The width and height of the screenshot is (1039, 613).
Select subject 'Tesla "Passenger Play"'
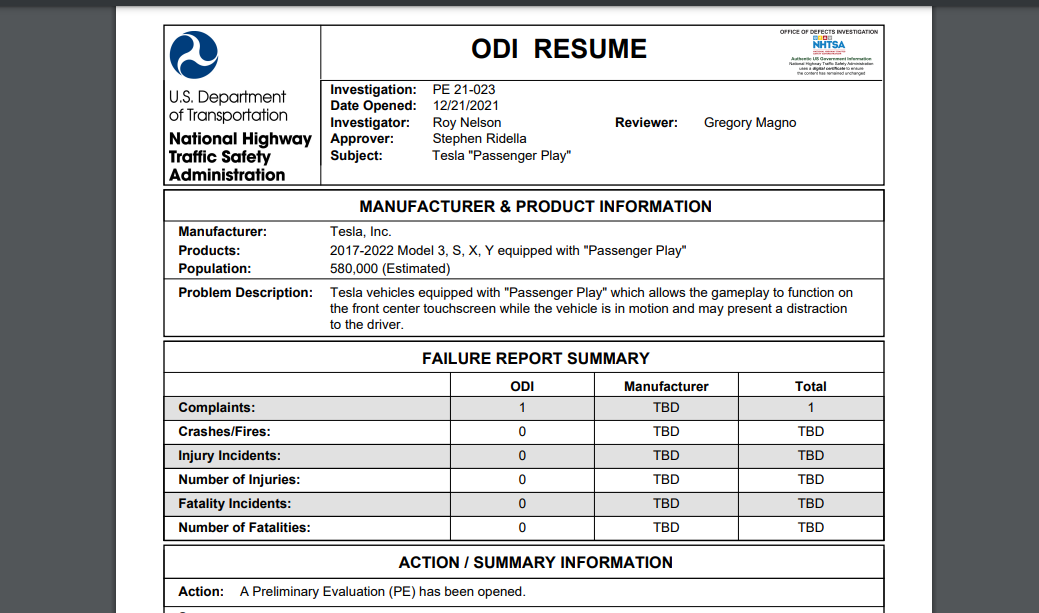pos(502,156)
